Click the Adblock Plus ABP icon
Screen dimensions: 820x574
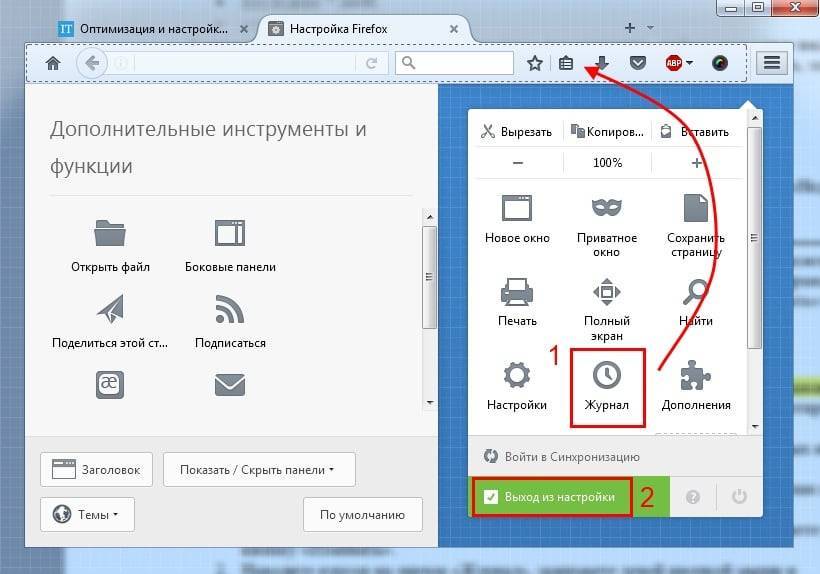pos(674,63)
